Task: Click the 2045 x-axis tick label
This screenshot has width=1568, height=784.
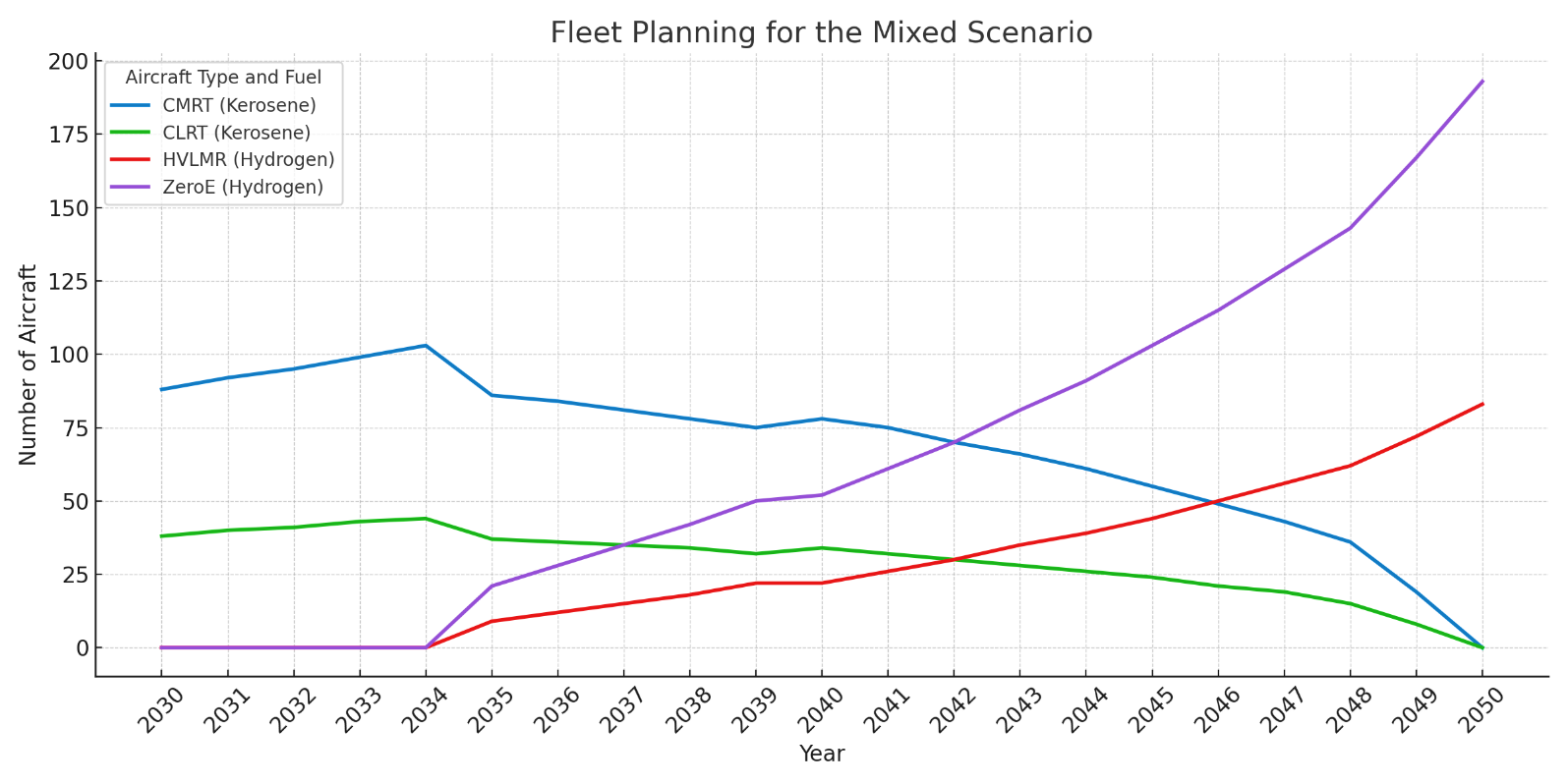Action: click(1151, 709)
